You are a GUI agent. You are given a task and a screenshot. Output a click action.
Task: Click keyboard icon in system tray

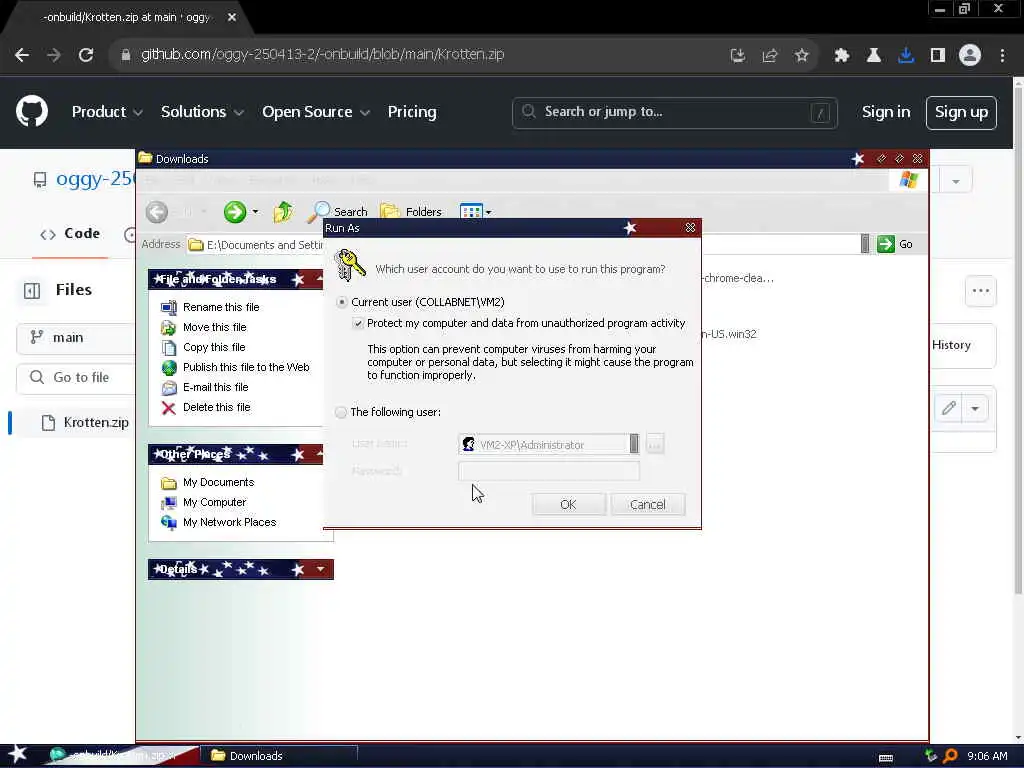tap(886, 758)
